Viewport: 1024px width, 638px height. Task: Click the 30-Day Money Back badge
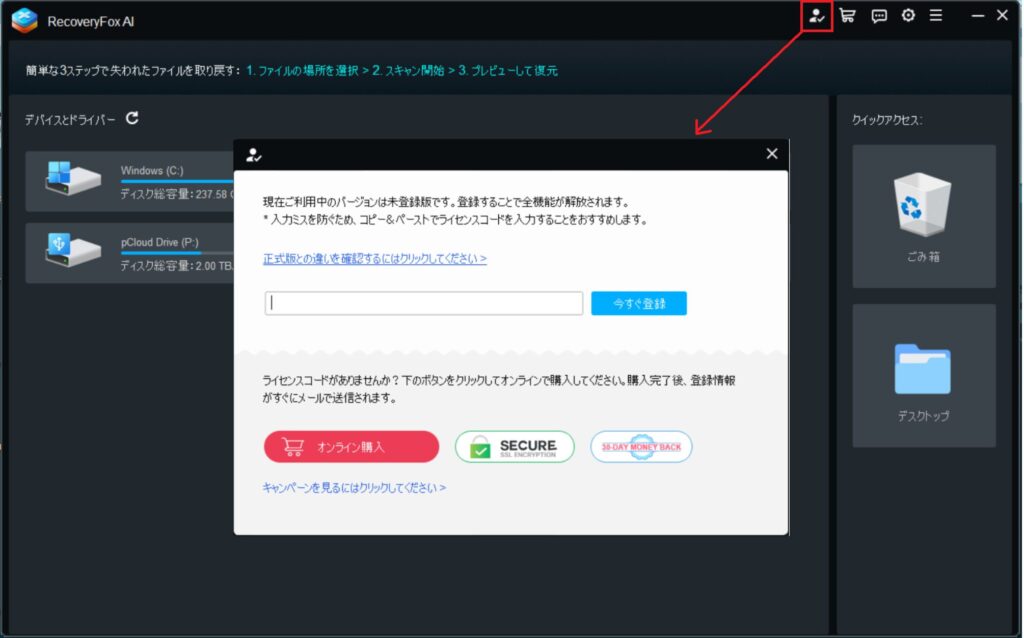click(641, 447)
